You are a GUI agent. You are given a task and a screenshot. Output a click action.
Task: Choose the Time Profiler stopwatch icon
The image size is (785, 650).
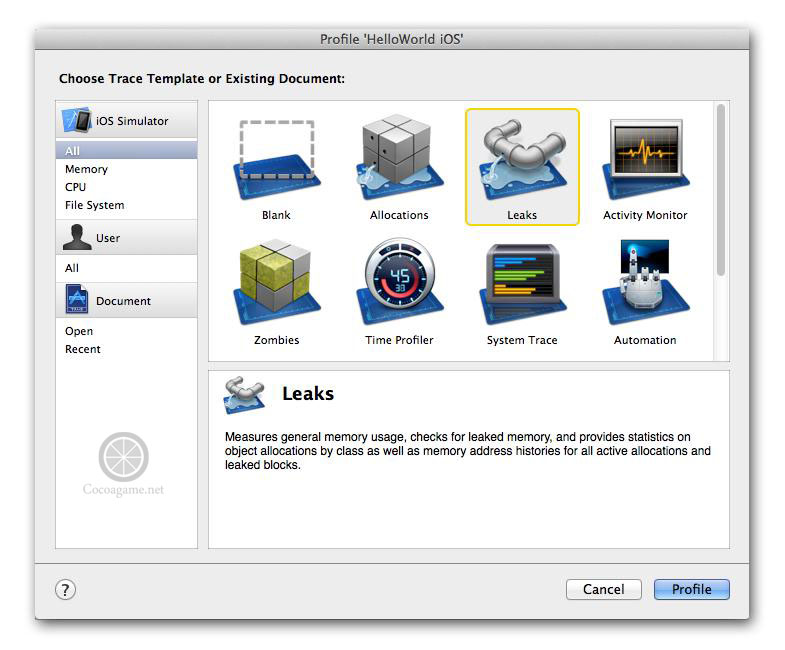click(x=399, y=281)
